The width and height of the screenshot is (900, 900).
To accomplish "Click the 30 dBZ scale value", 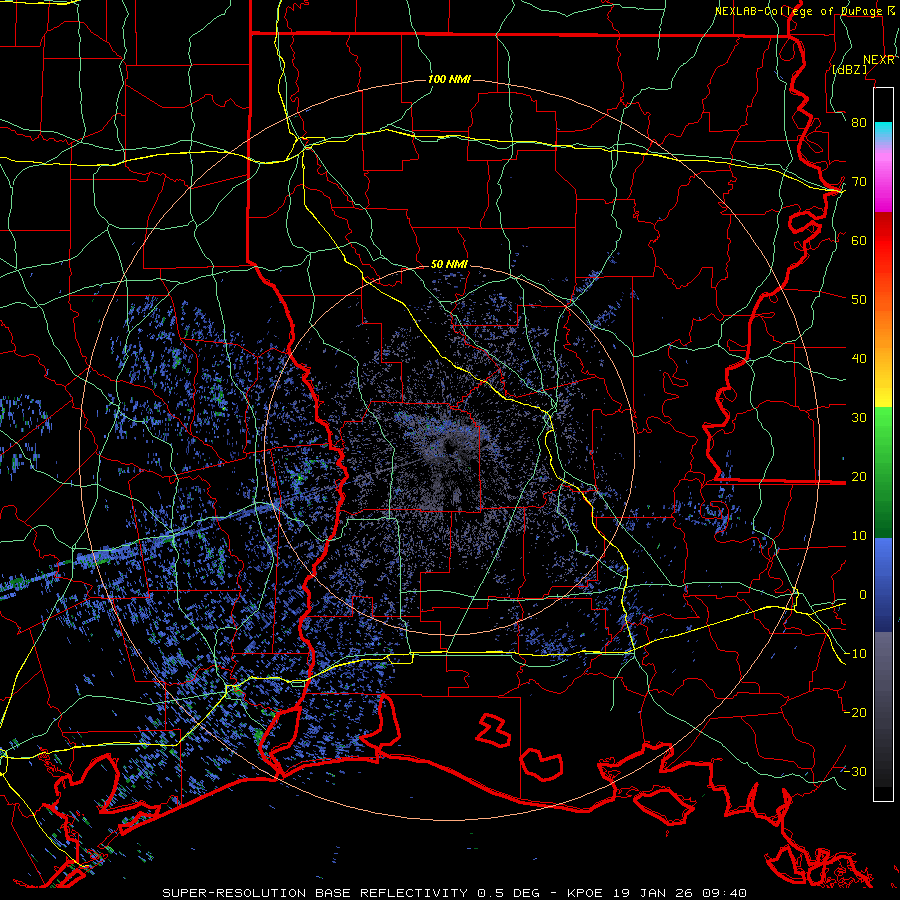I will (x=859, y=417).
